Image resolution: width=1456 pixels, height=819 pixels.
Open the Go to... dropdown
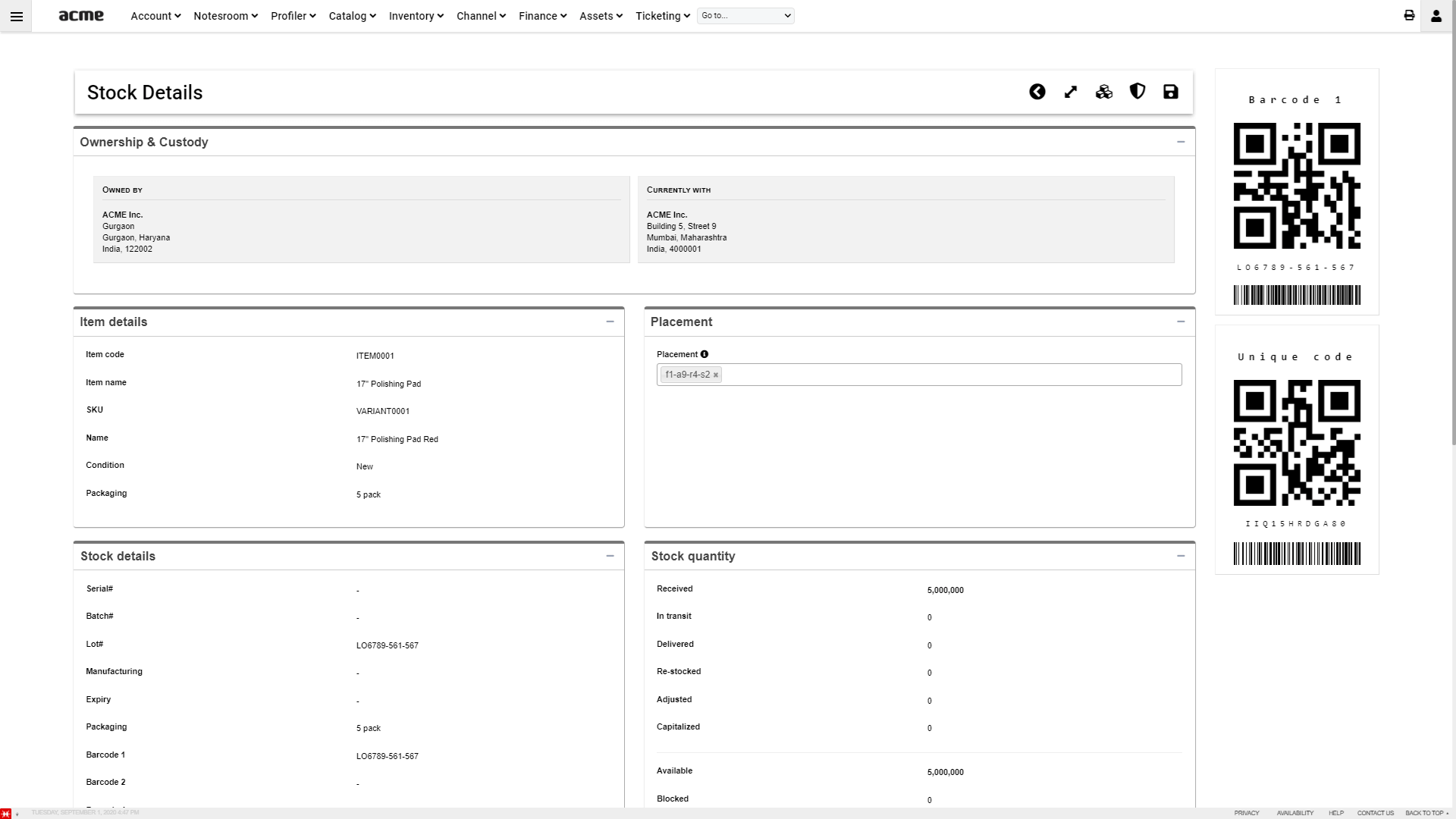pyautogui.click(x=745, y=16)
